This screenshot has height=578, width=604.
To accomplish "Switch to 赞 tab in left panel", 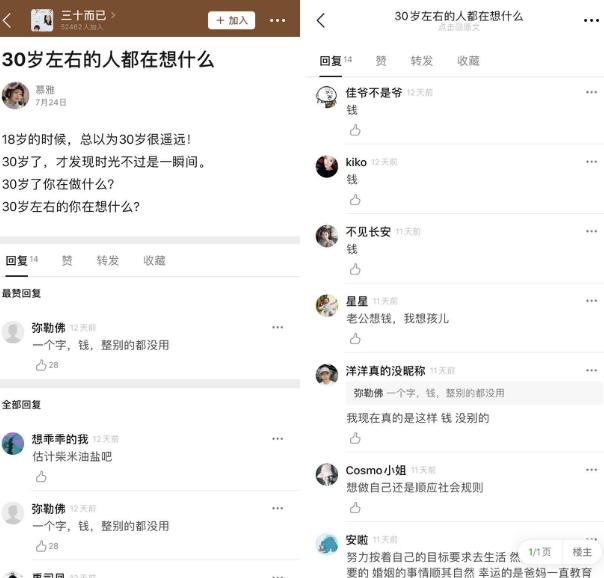I will click(67, 261).
